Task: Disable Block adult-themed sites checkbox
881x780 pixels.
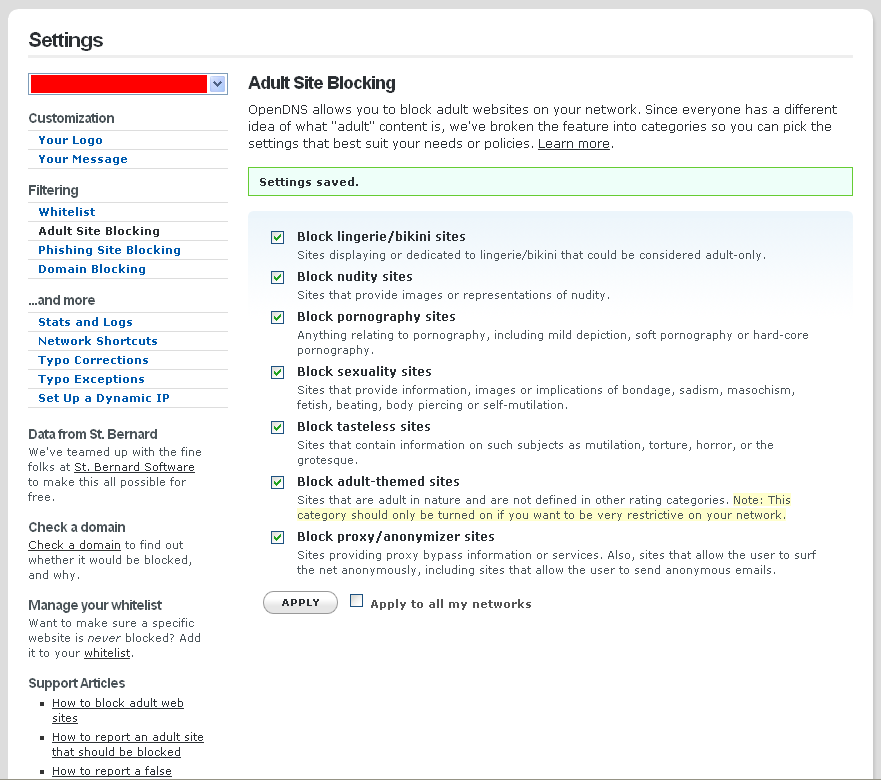Action: 278,482
